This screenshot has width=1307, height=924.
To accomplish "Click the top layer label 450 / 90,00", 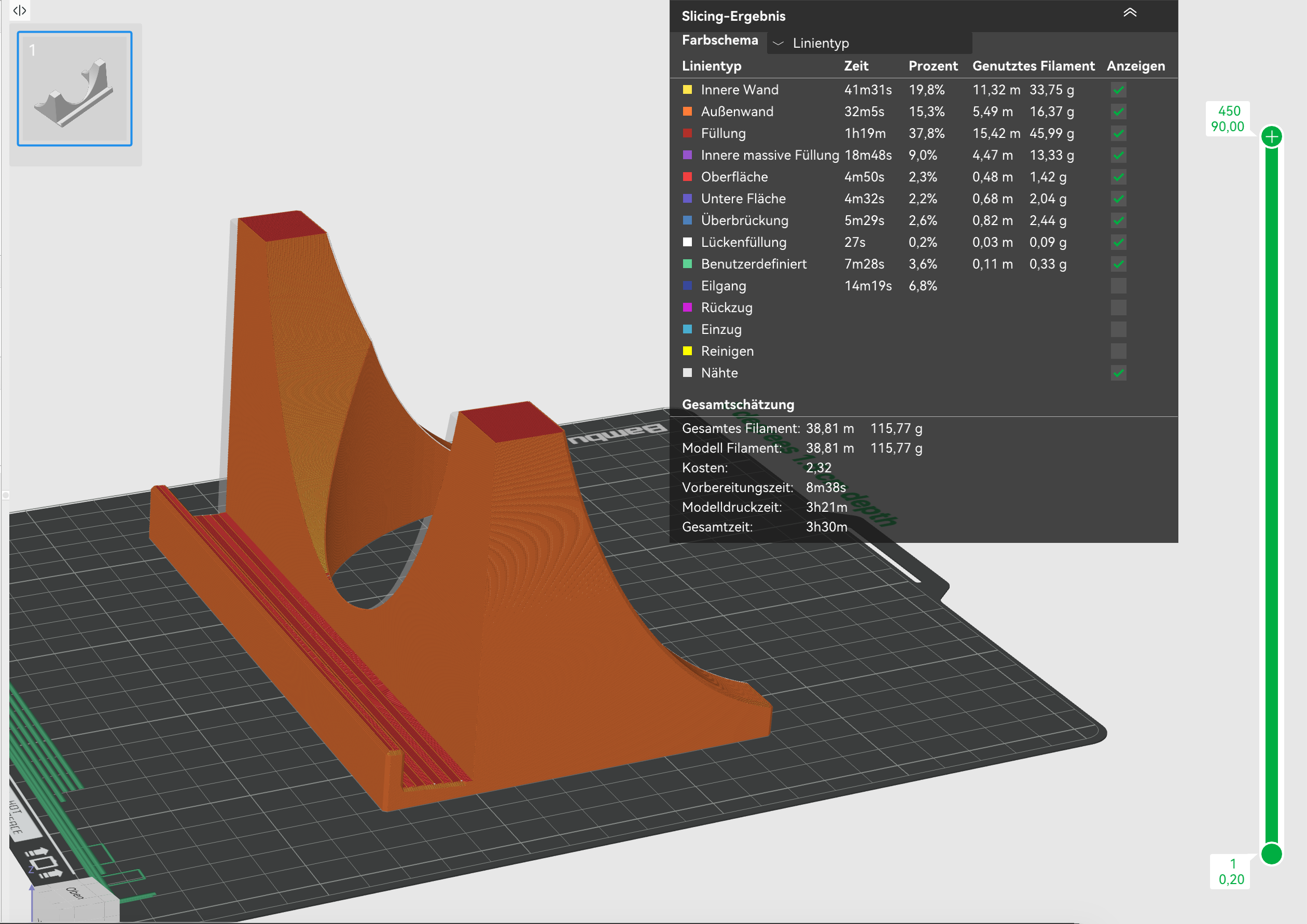I will (1229, 119).
